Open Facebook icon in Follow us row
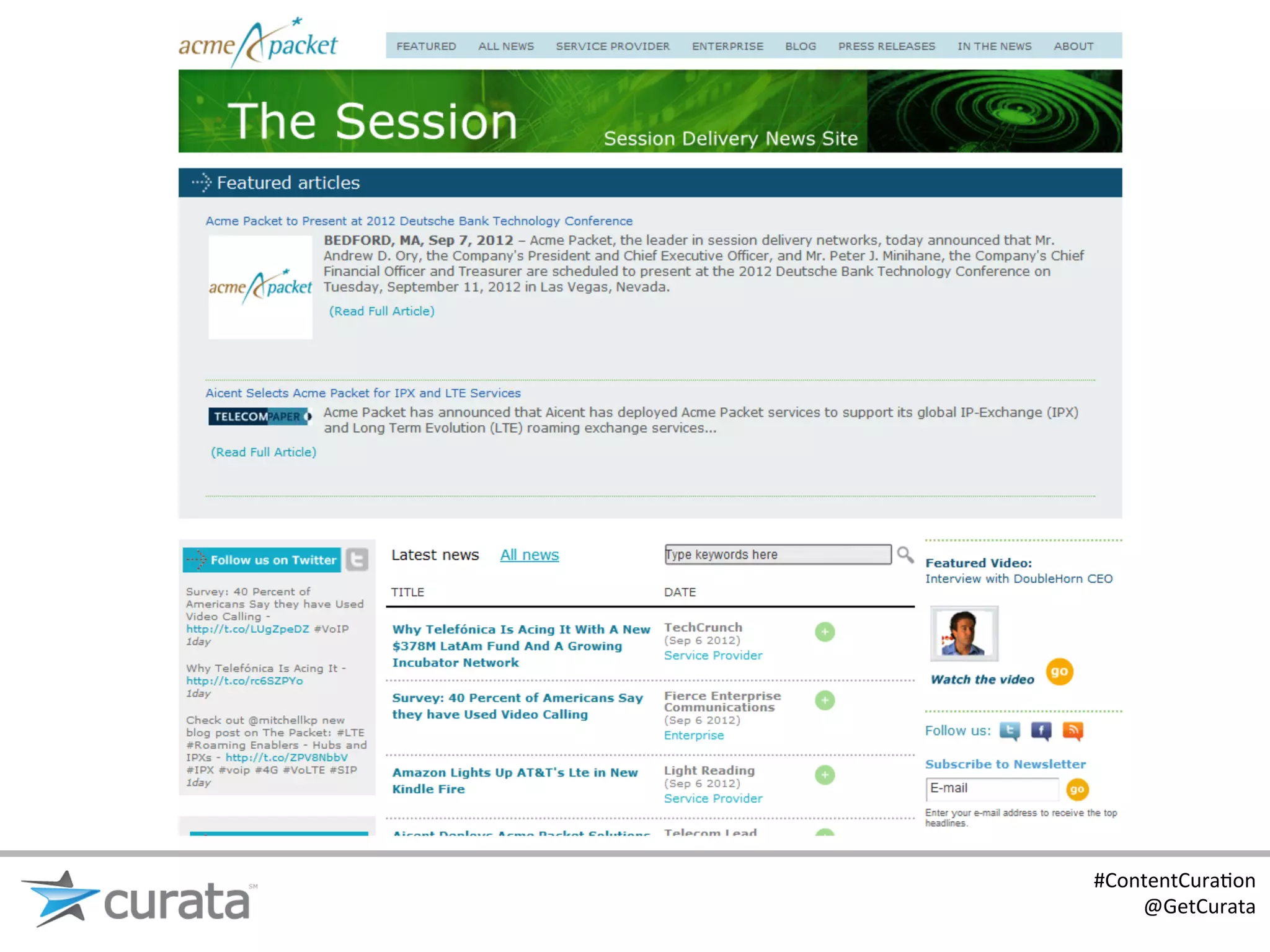 (x=1041, y=731)
